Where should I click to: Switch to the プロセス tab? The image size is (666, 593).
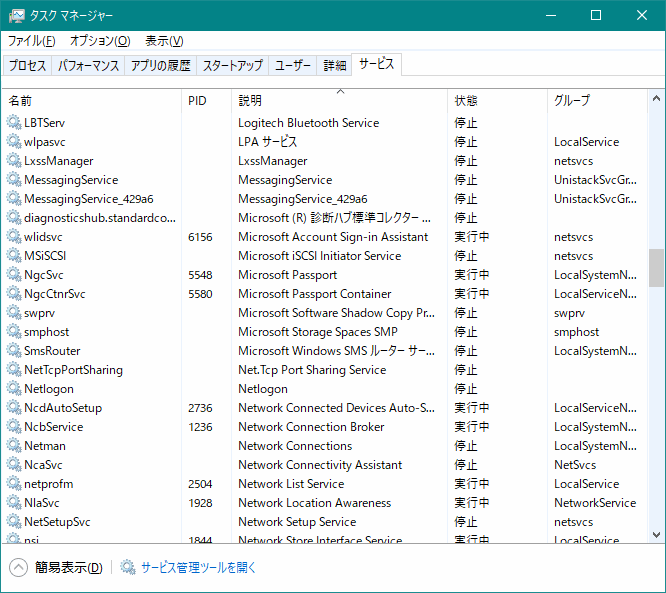pos(27,65)
